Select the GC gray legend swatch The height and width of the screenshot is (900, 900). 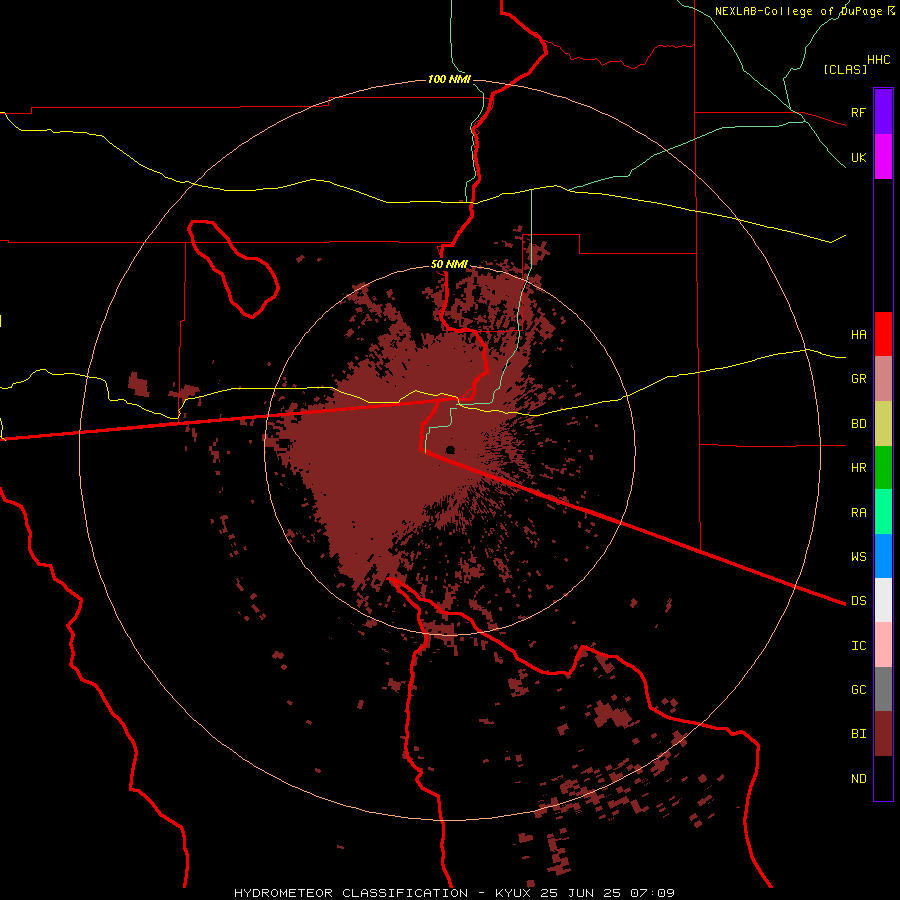click(883, 689)
